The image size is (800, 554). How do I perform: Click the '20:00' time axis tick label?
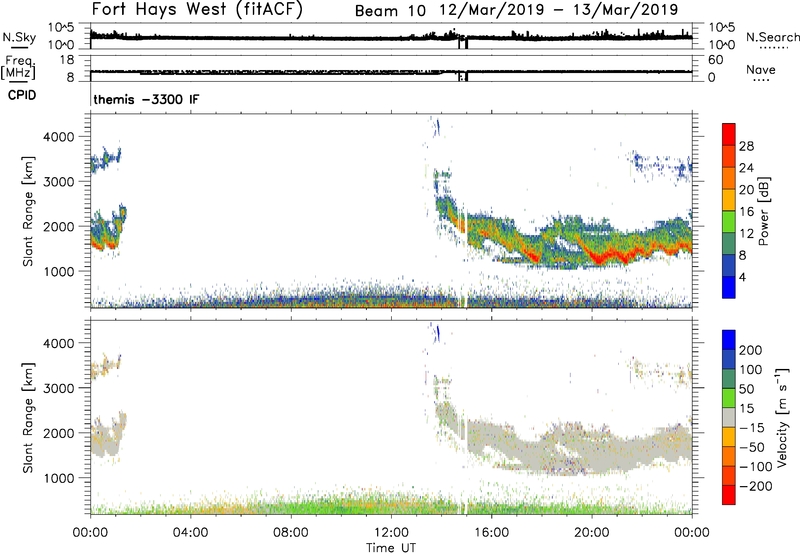591,533
